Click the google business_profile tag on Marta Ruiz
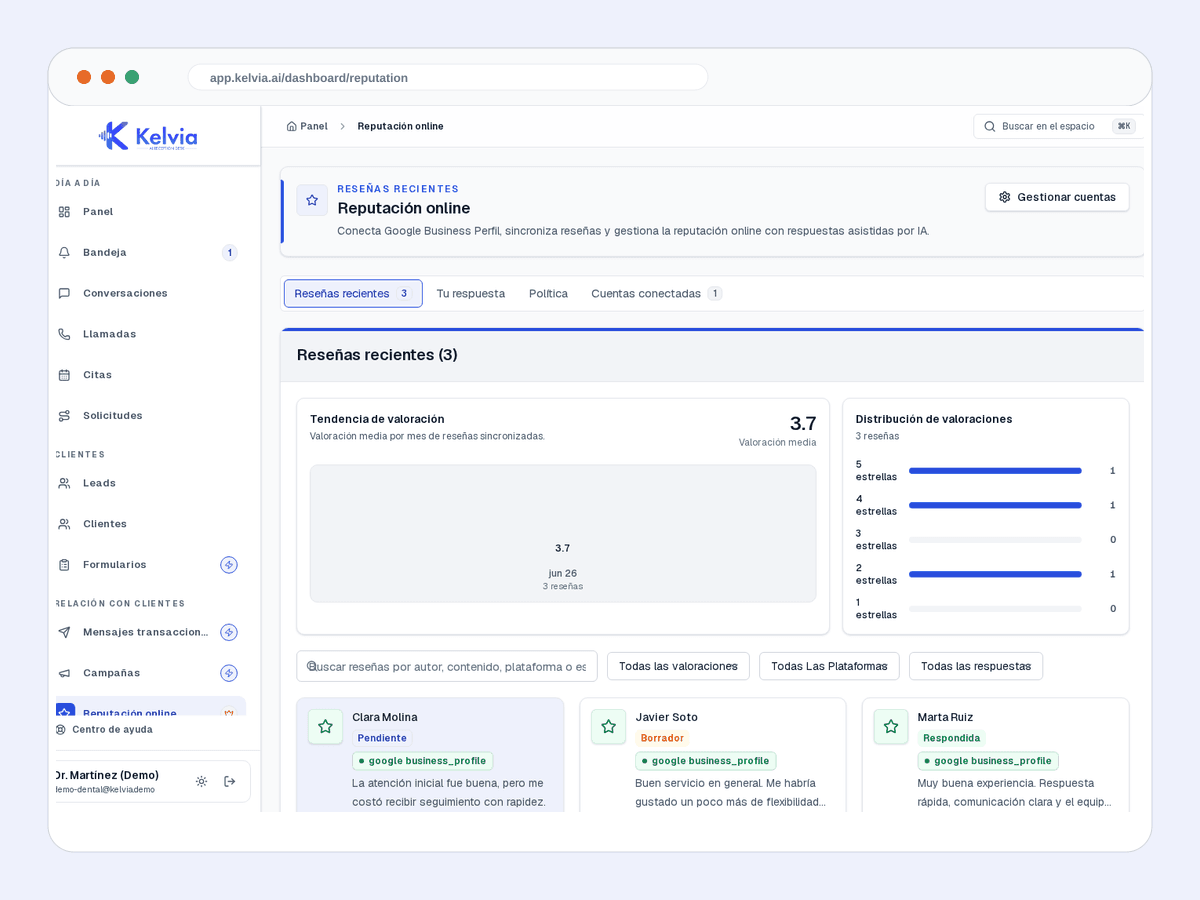Screen dimensions: 1200x900 click(988, 761)
